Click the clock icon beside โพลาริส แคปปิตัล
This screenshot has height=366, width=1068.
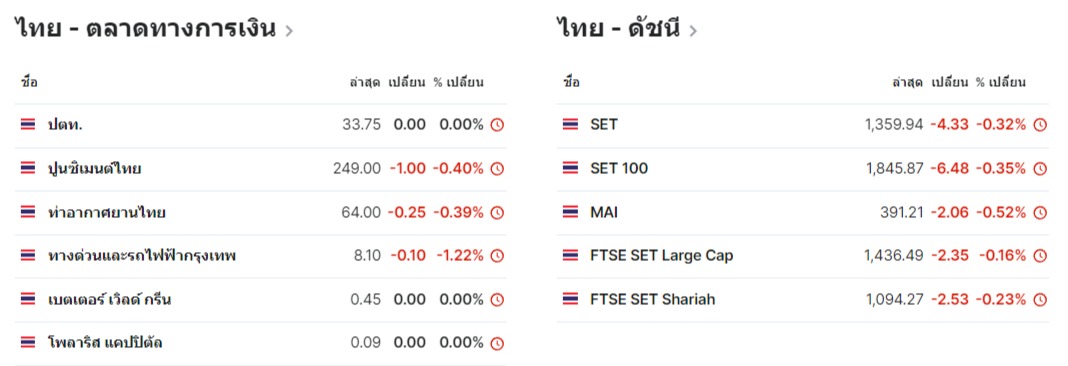(497, 344)
